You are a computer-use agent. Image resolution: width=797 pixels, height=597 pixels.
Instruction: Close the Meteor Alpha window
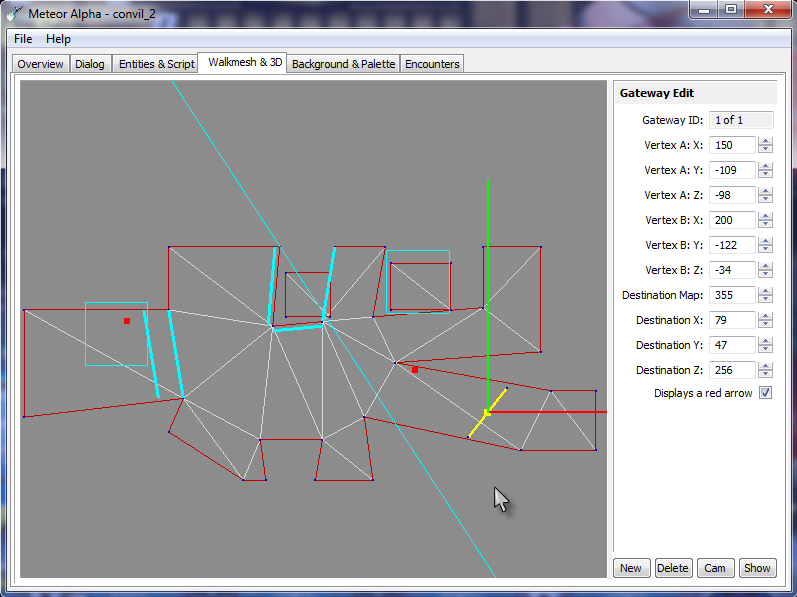click(768, 10)
